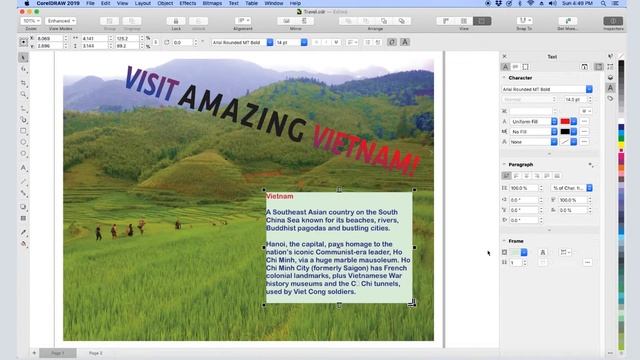
Task: Collapse the Paragraph section
Action: [504, 164]
